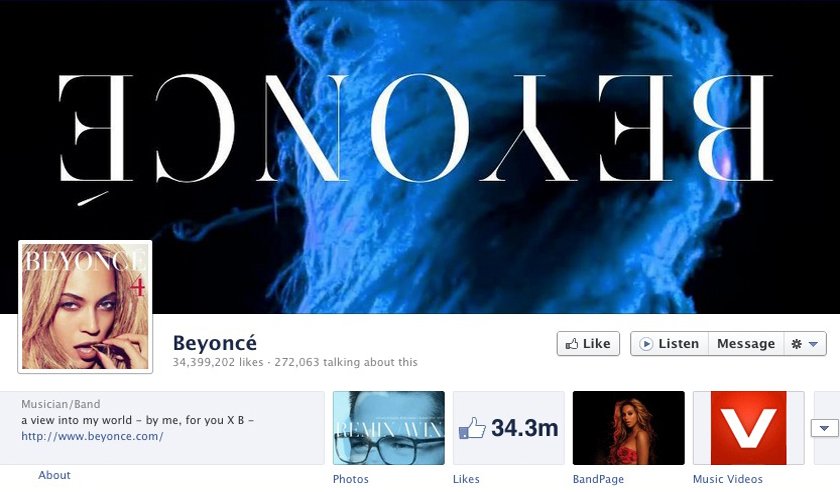Select the Music Videos label
The height and width of the screenshot is (492, 840).
click(x=728, y=479)
